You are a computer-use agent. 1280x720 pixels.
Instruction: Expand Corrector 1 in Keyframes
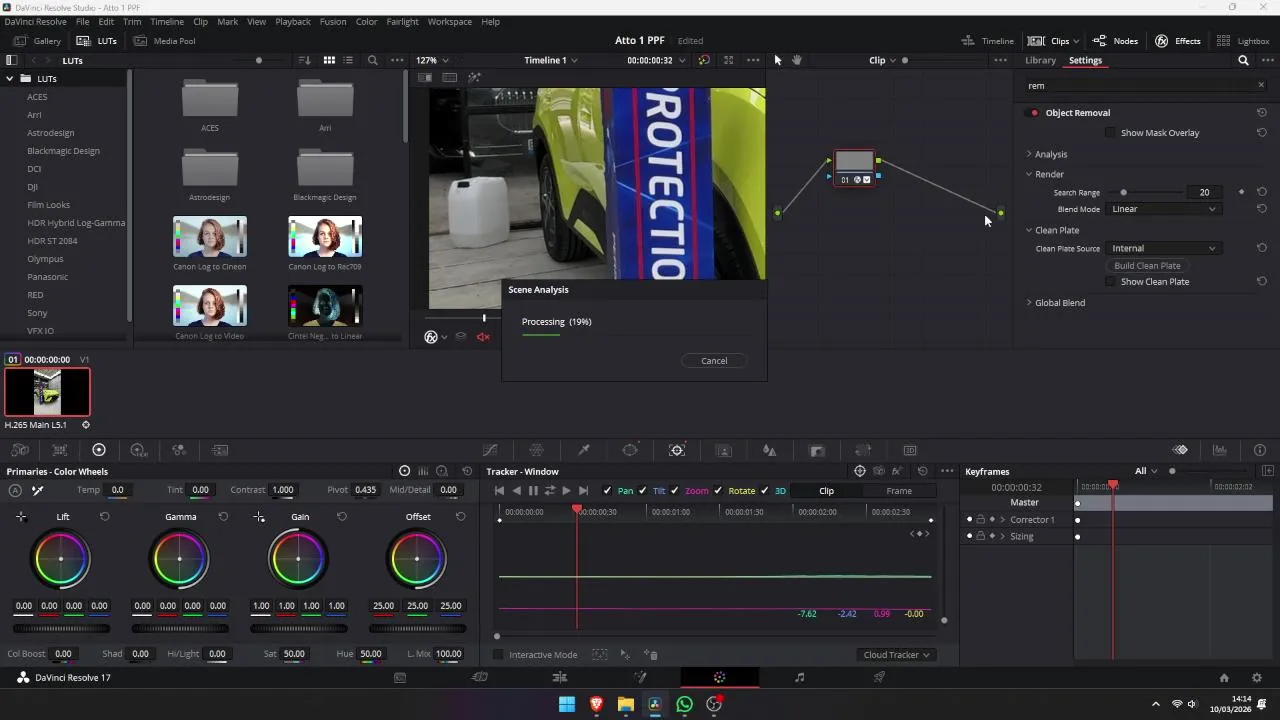1003,520
